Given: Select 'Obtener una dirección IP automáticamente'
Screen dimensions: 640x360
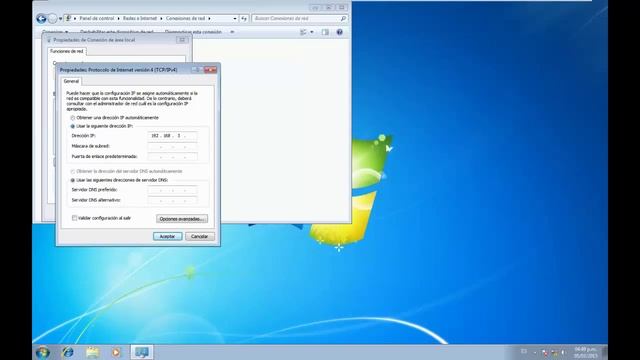Looking at the screenshot, I should 115,118.
